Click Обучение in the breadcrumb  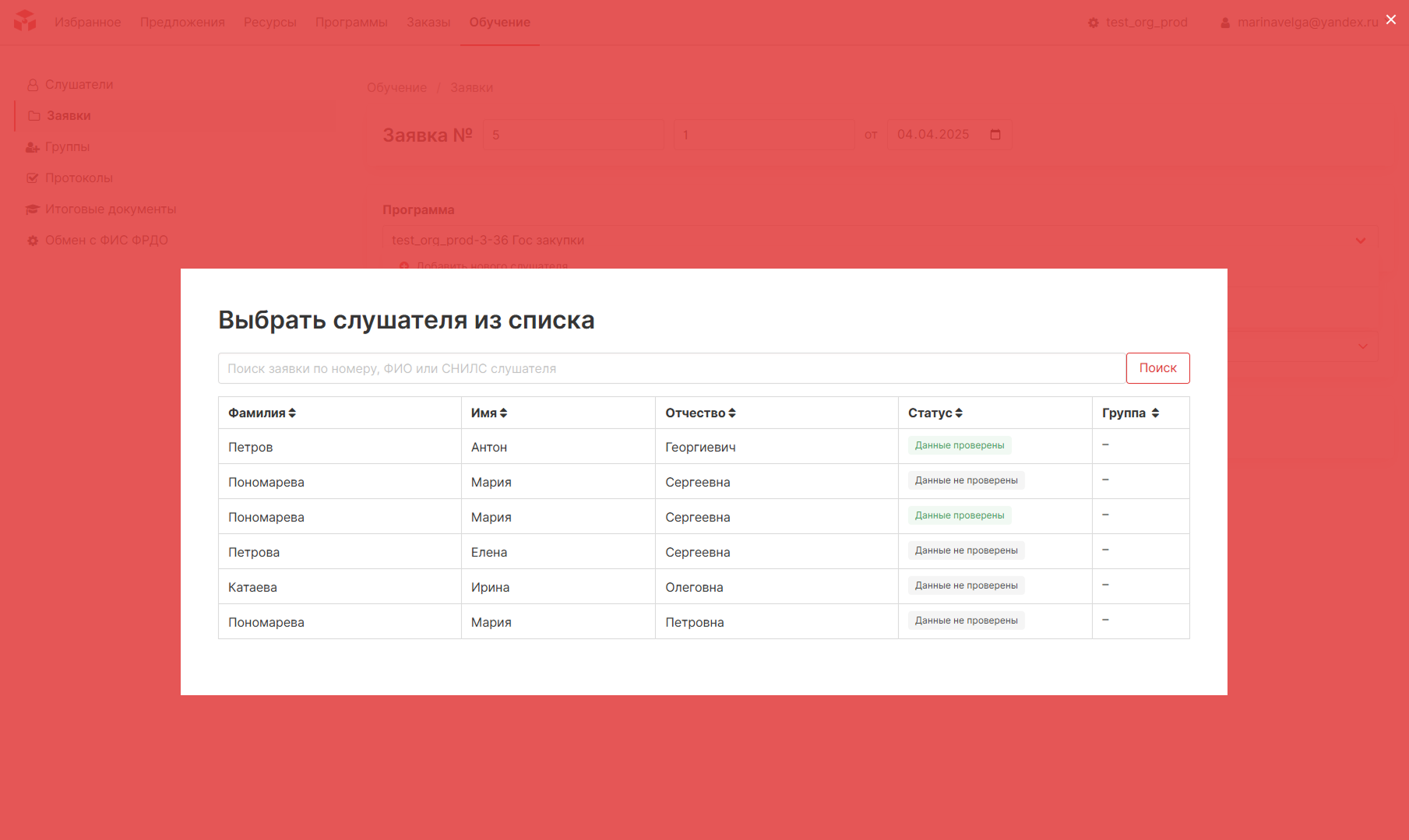(x=397, y=88)
